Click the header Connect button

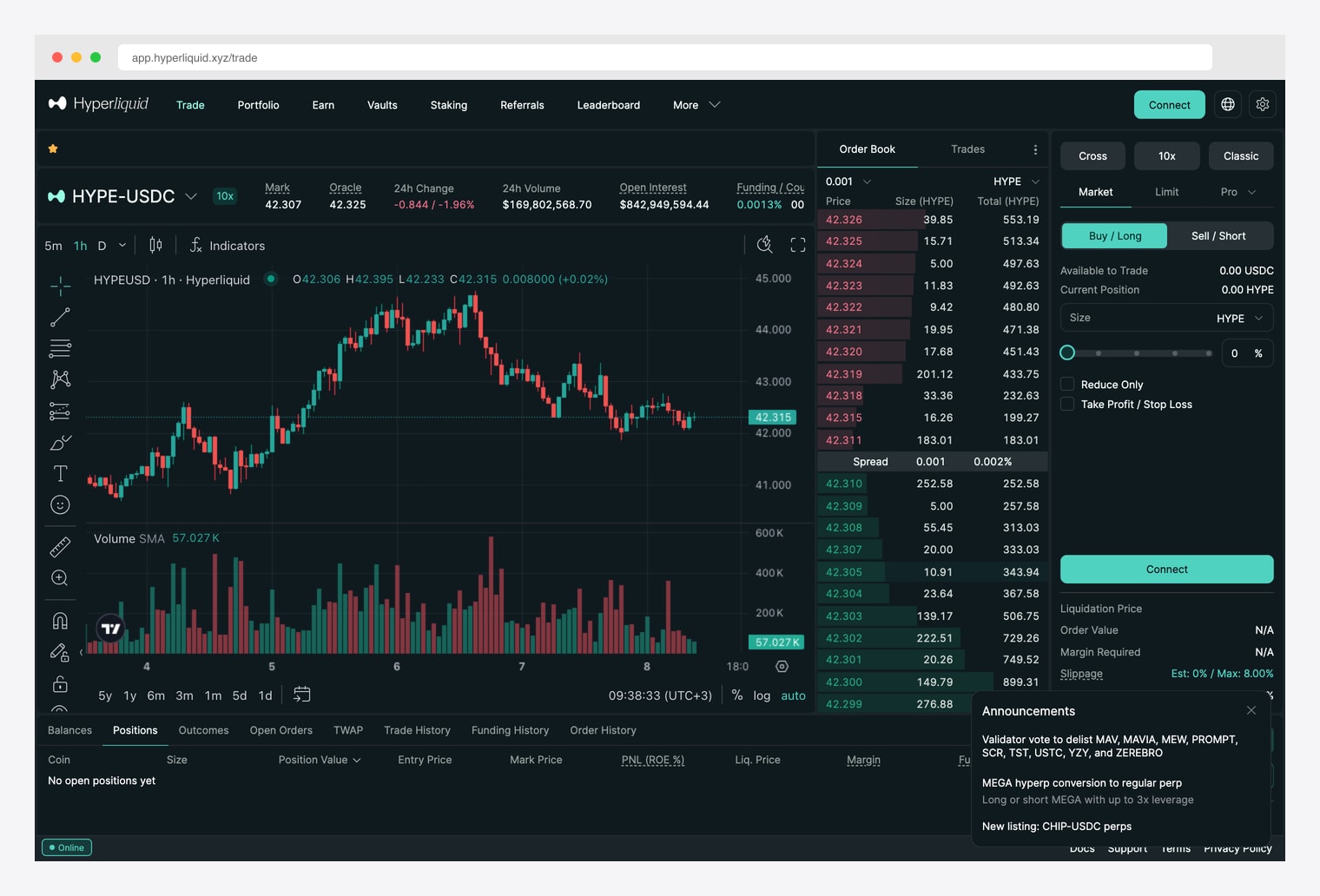[1170, 104]
